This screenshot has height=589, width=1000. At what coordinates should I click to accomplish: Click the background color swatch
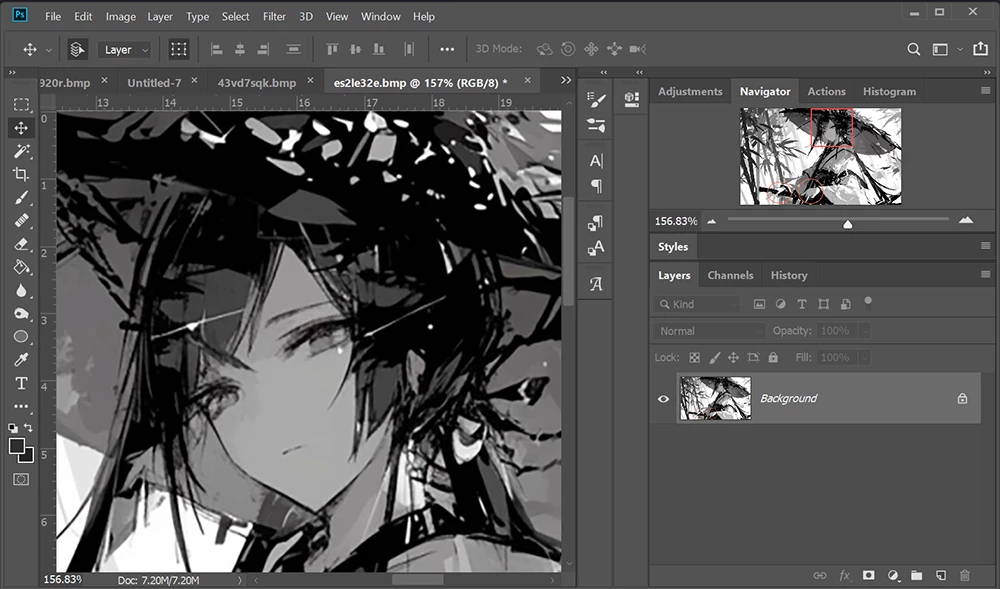[26, 455]
